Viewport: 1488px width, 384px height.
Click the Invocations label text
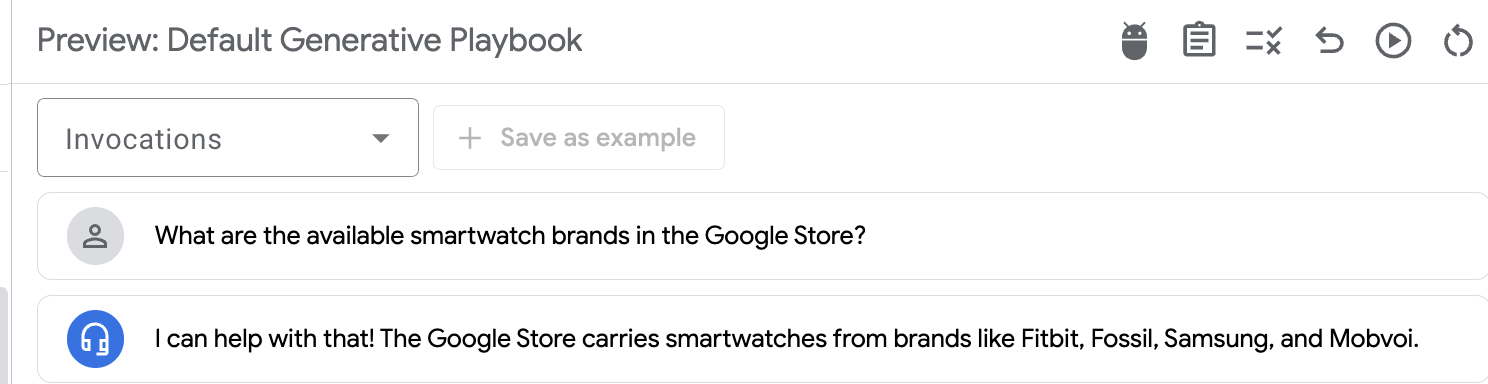143,139
